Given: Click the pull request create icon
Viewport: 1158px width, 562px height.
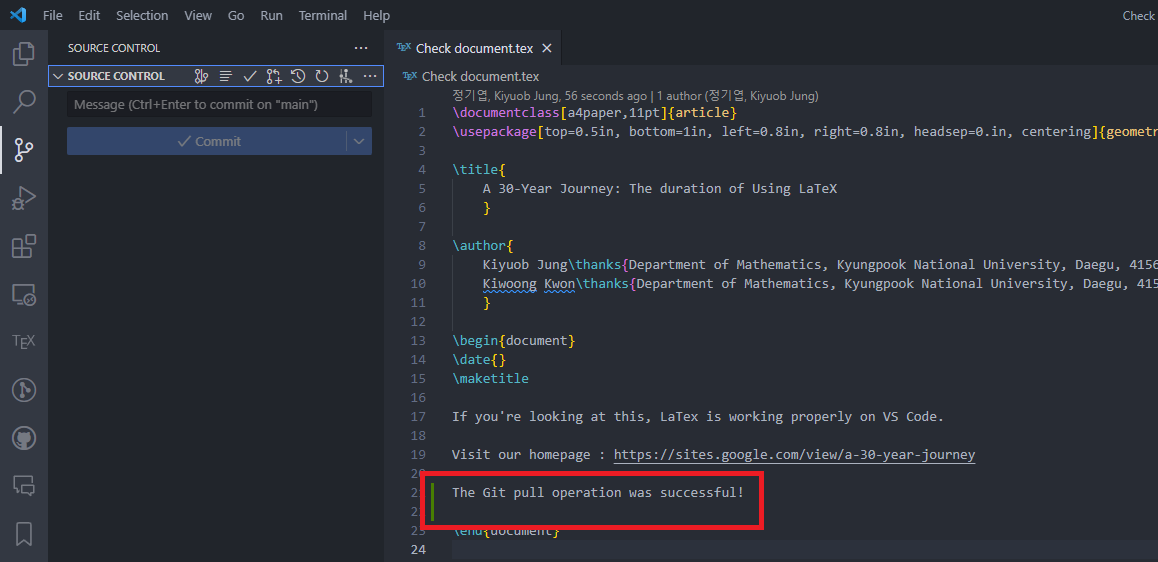Looking at the screenshot, I should tap(274, 76).
